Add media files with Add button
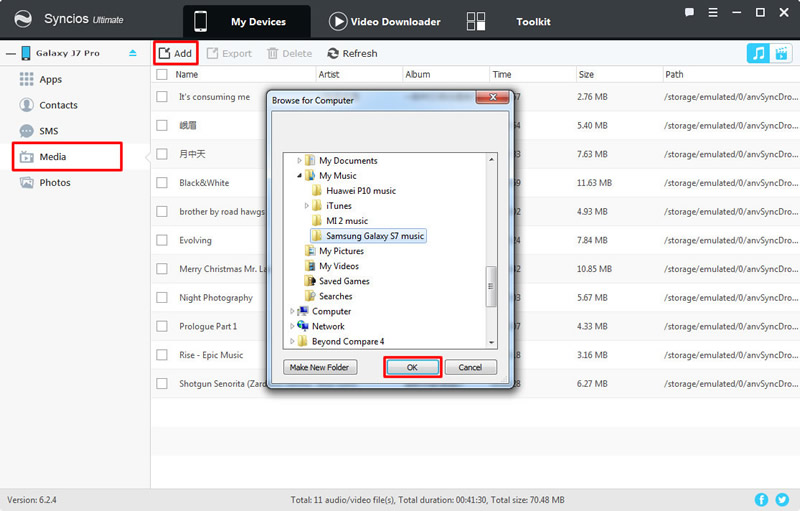Screen dimensions: 800x511 click(176, 53)
